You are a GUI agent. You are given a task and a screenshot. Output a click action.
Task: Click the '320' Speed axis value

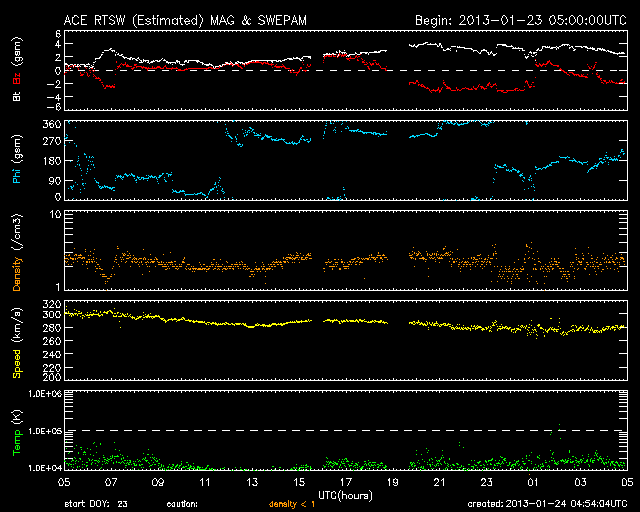pyautogui.click(x=52, y=304)
